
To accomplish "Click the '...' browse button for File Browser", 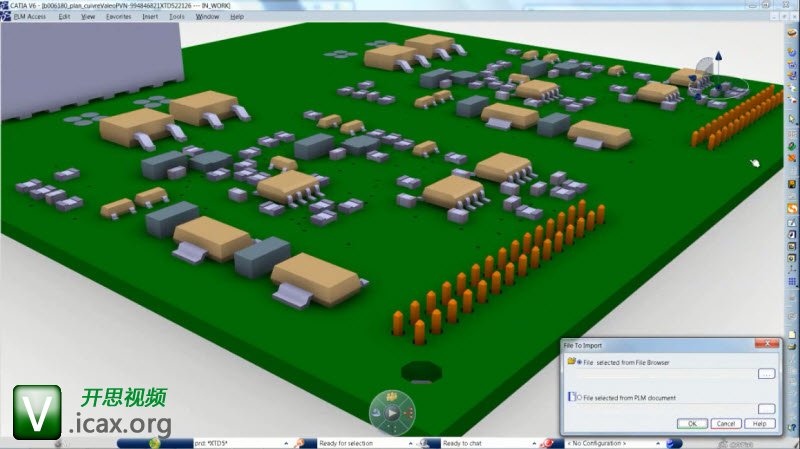I will pos(766,374).
